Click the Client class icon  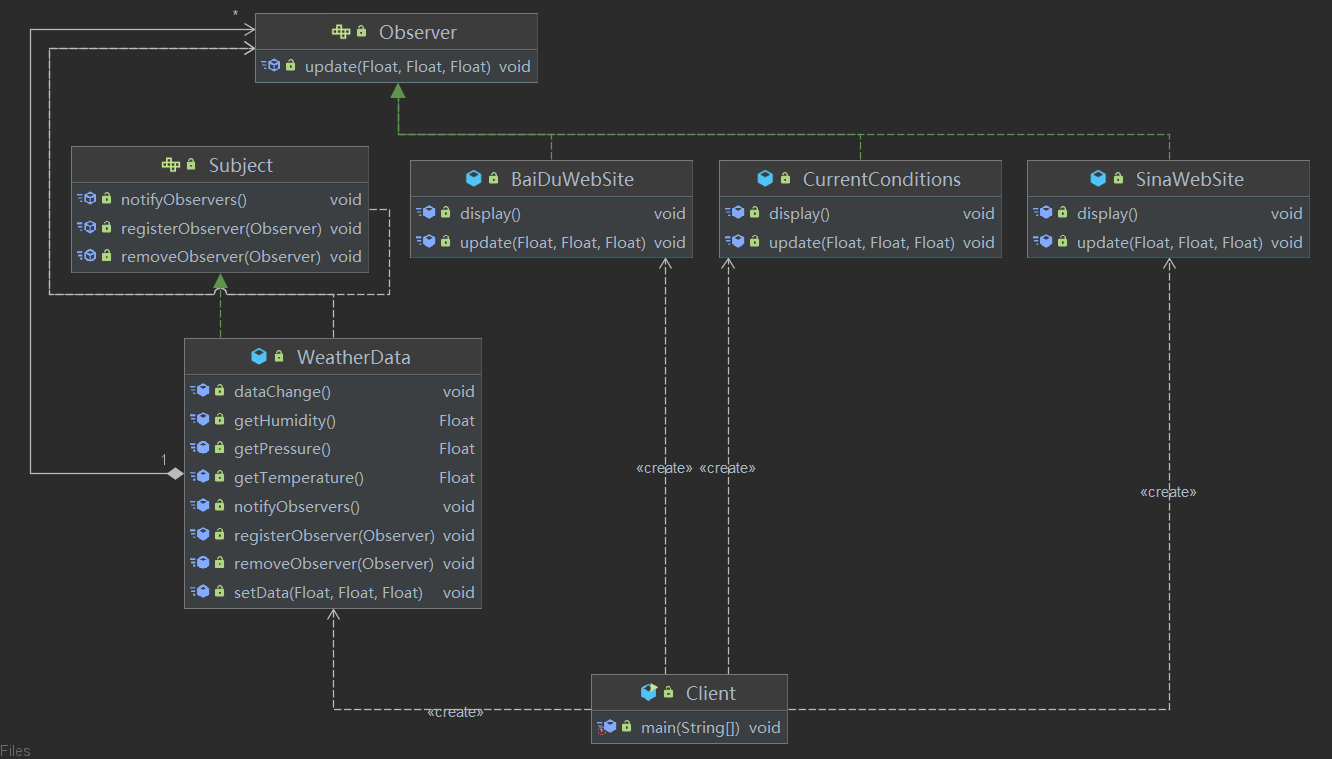649,693
